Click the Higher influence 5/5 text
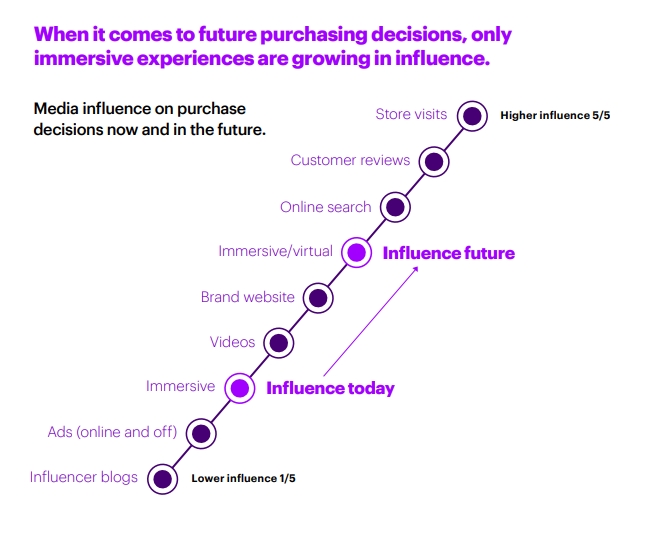The height and width of the screenshot is (533, 655). [x=555, y=115]
